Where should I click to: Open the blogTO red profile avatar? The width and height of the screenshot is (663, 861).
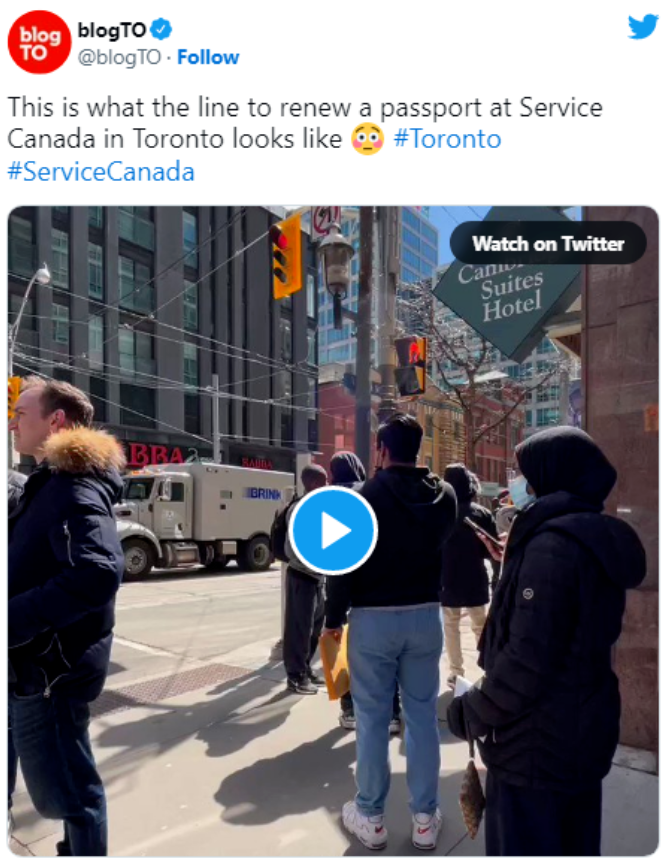[39, 42]
